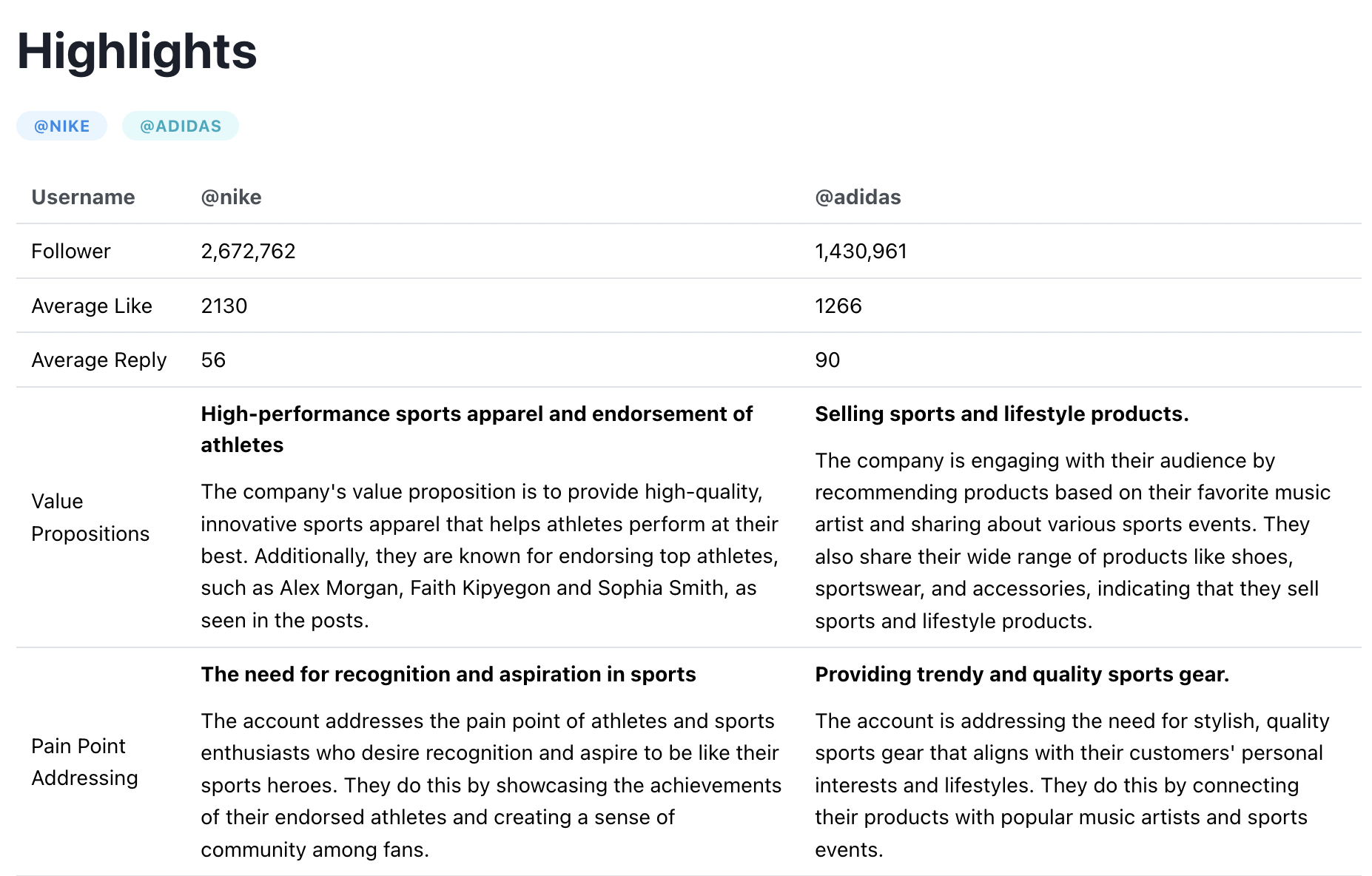
Task: Click the bold 'Selling sports and lifestyle products' heading
Action: click(1001, 414)
